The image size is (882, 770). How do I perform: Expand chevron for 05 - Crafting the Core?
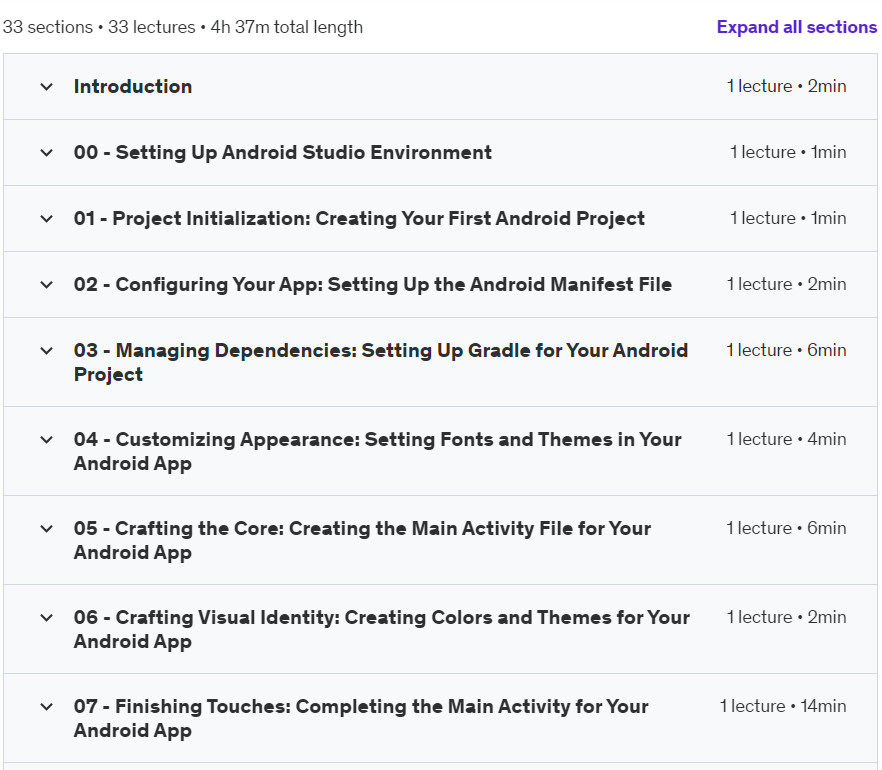tap(47, 528)
